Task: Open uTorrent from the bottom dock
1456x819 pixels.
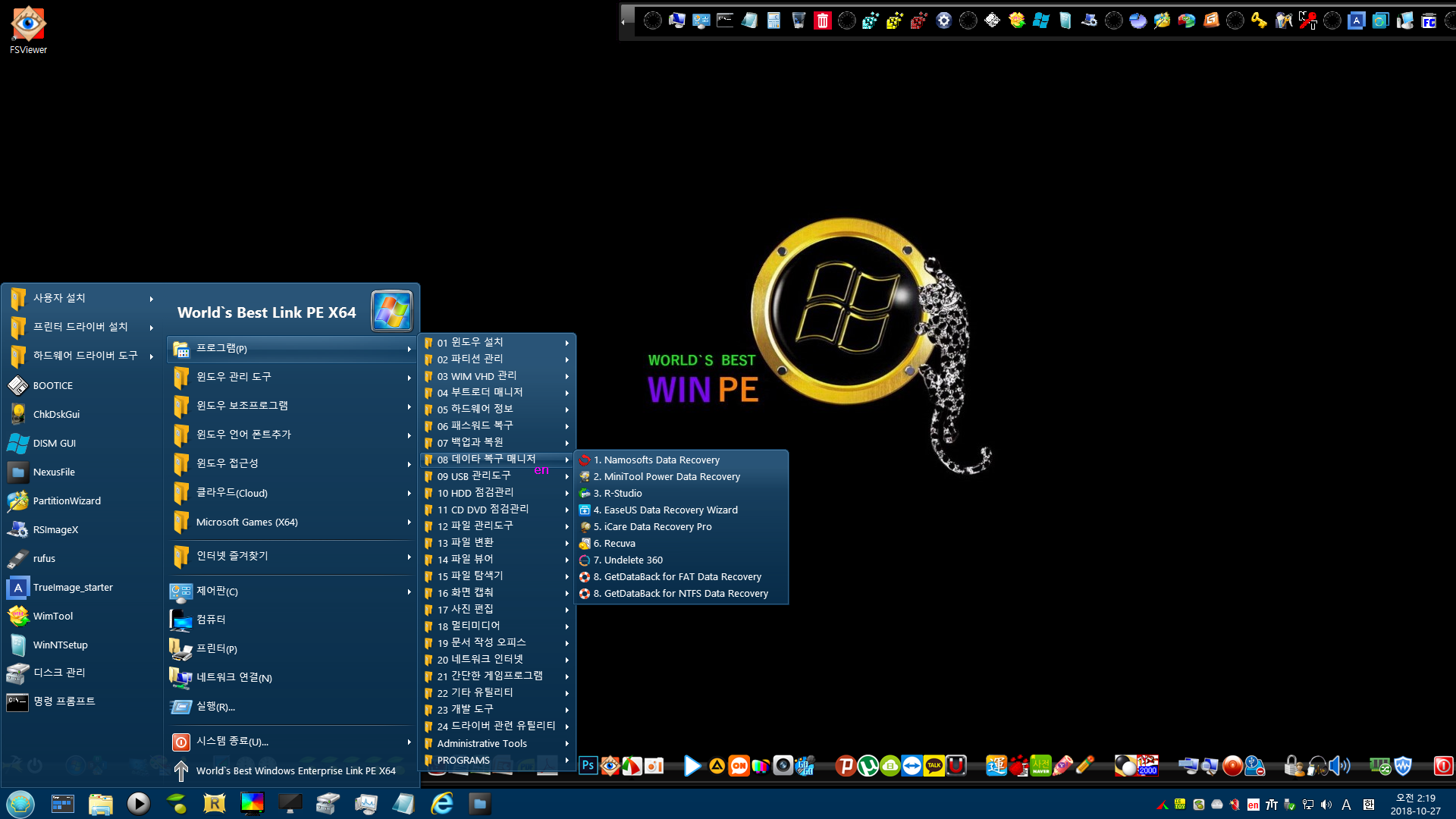Action: [868, 766]
